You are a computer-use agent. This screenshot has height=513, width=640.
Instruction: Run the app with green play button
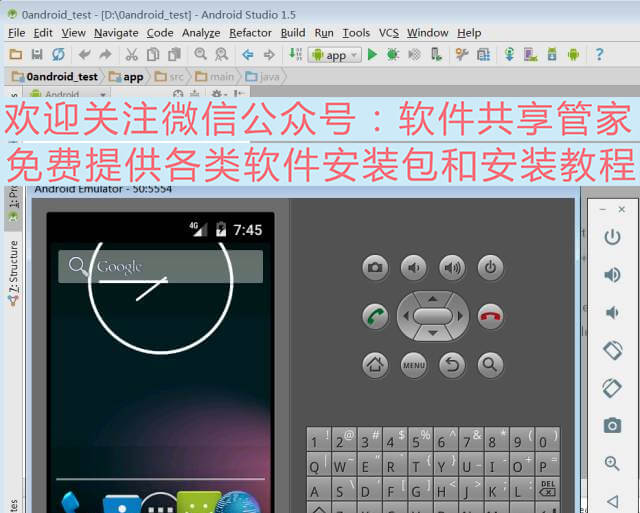[372, 54]
